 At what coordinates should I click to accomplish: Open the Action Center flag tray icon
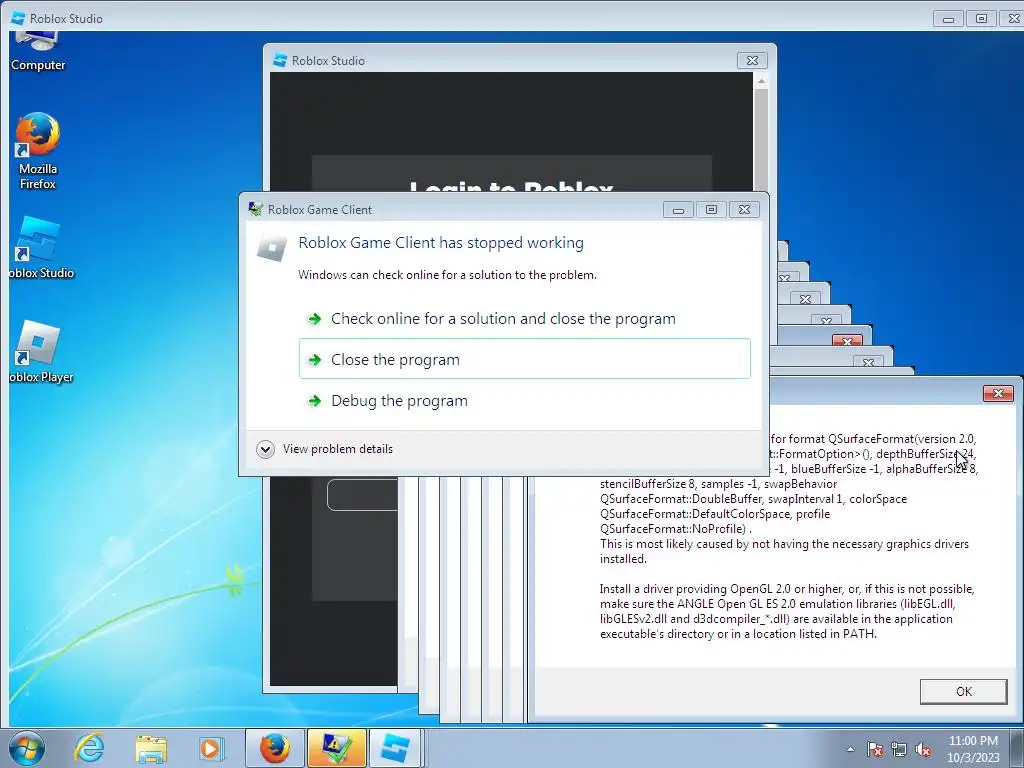point(875,749)
